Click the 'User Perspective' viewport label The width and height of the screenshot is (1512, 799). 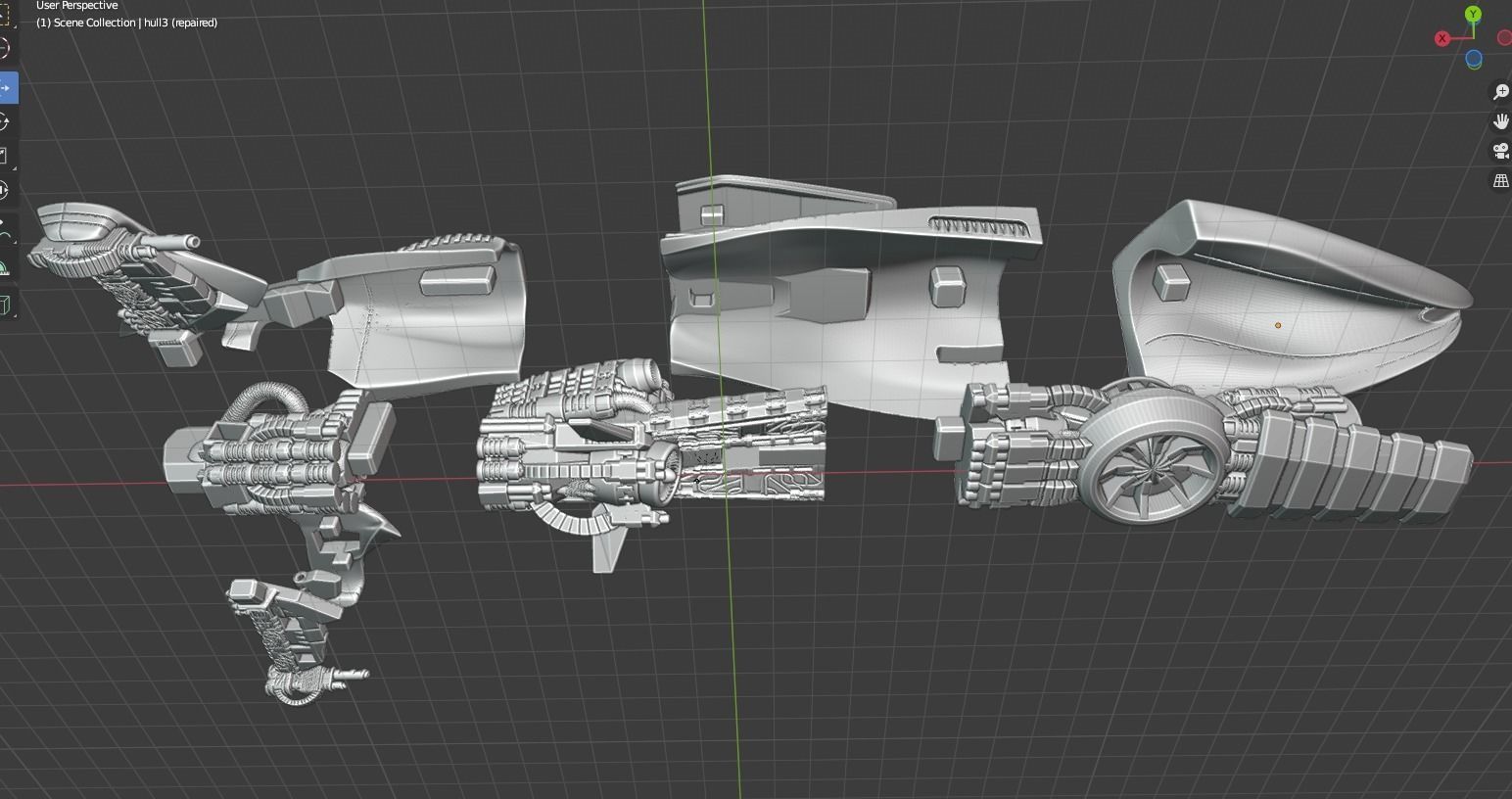coord(76,5)
